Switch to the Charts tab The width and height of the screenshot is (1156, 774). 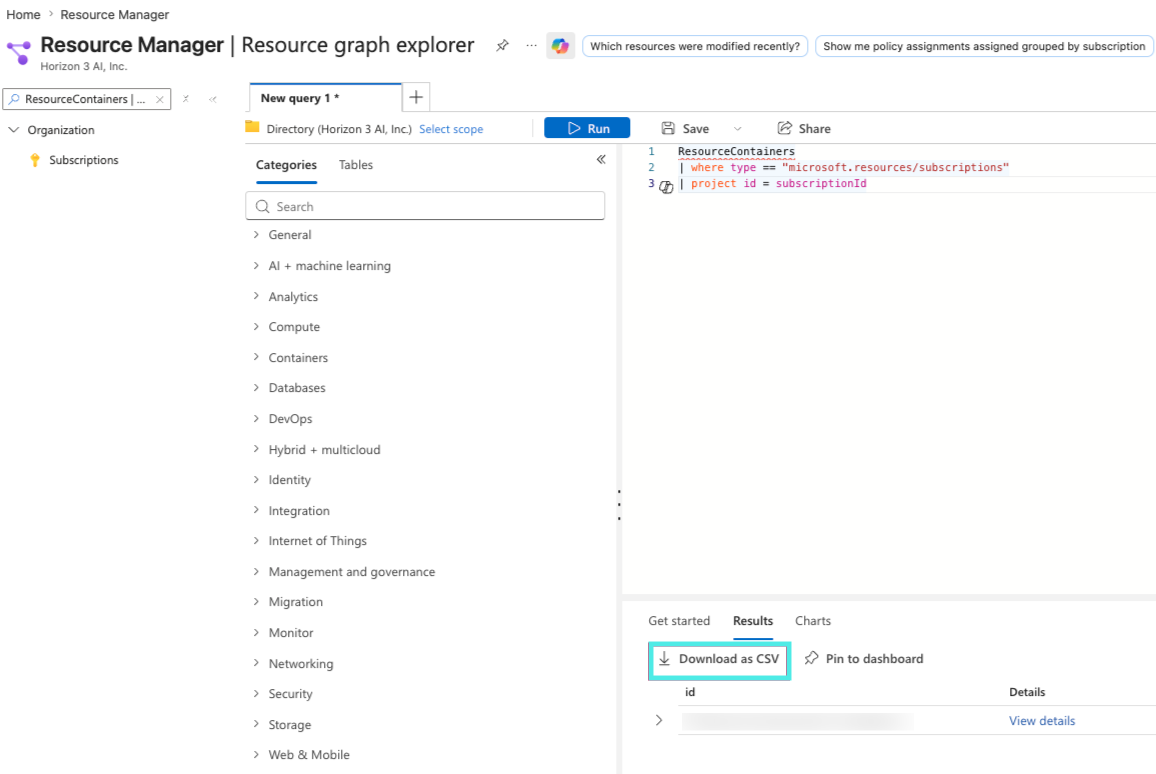click(812, 621)
